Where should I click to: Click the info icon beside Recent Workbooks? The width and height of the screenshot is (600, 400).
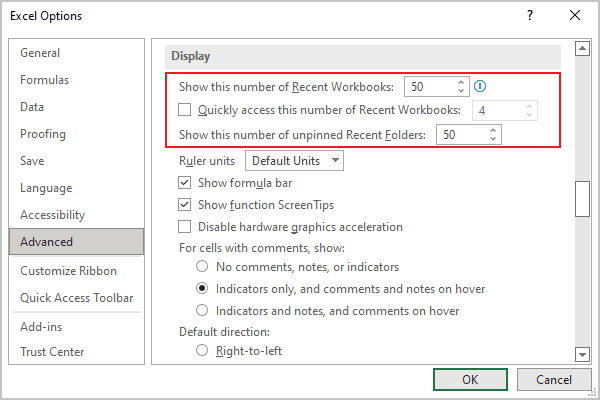click(480, 87)
